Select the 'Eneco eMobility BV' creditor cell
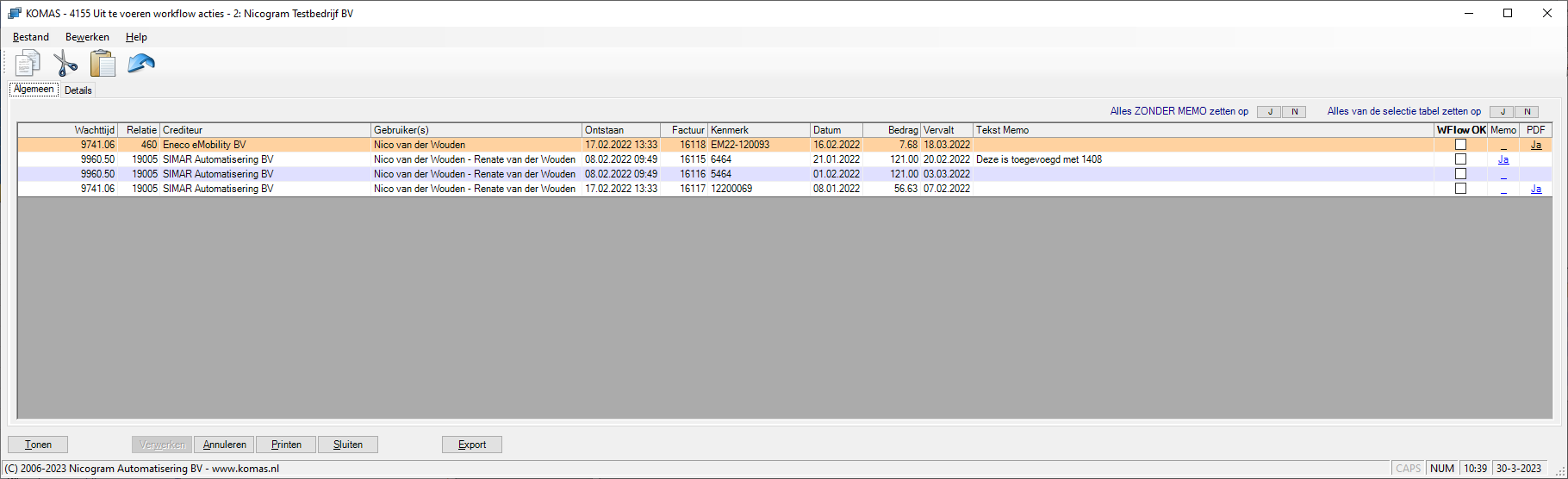1568x479 pixels. [265, 145]
